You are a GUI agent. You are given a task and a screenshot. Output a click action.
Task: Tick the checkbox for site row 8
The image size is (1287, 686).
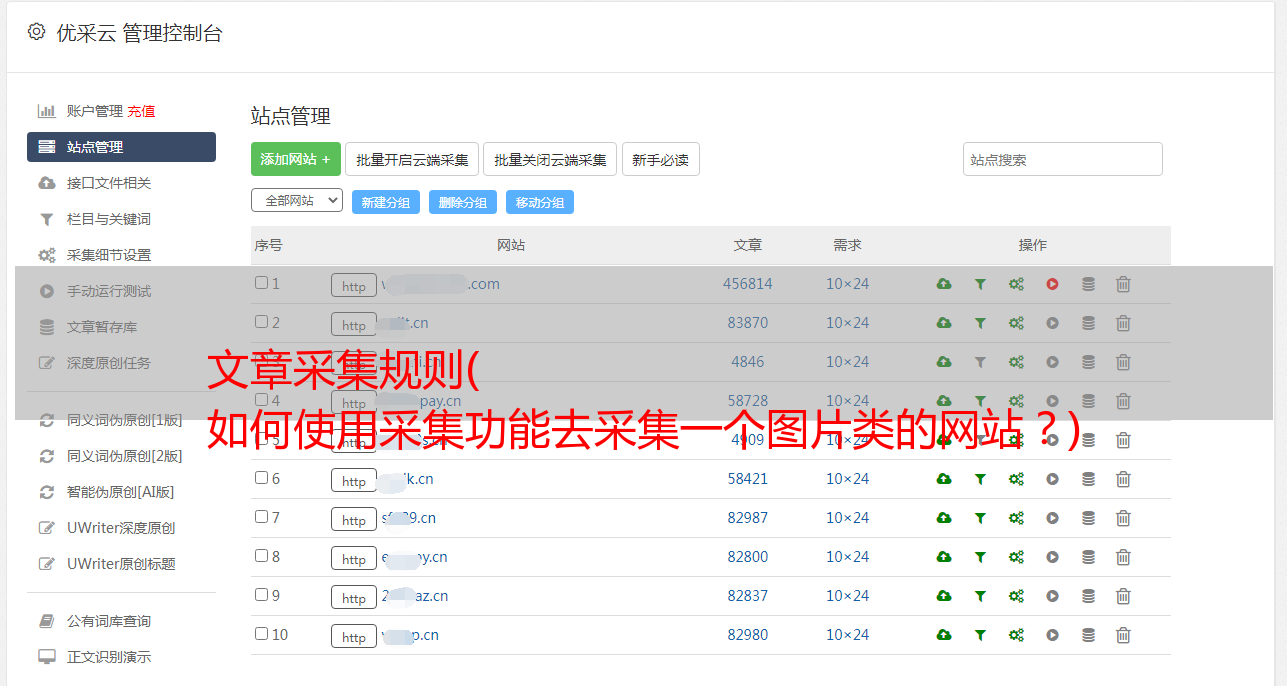(x=261, y=556)
